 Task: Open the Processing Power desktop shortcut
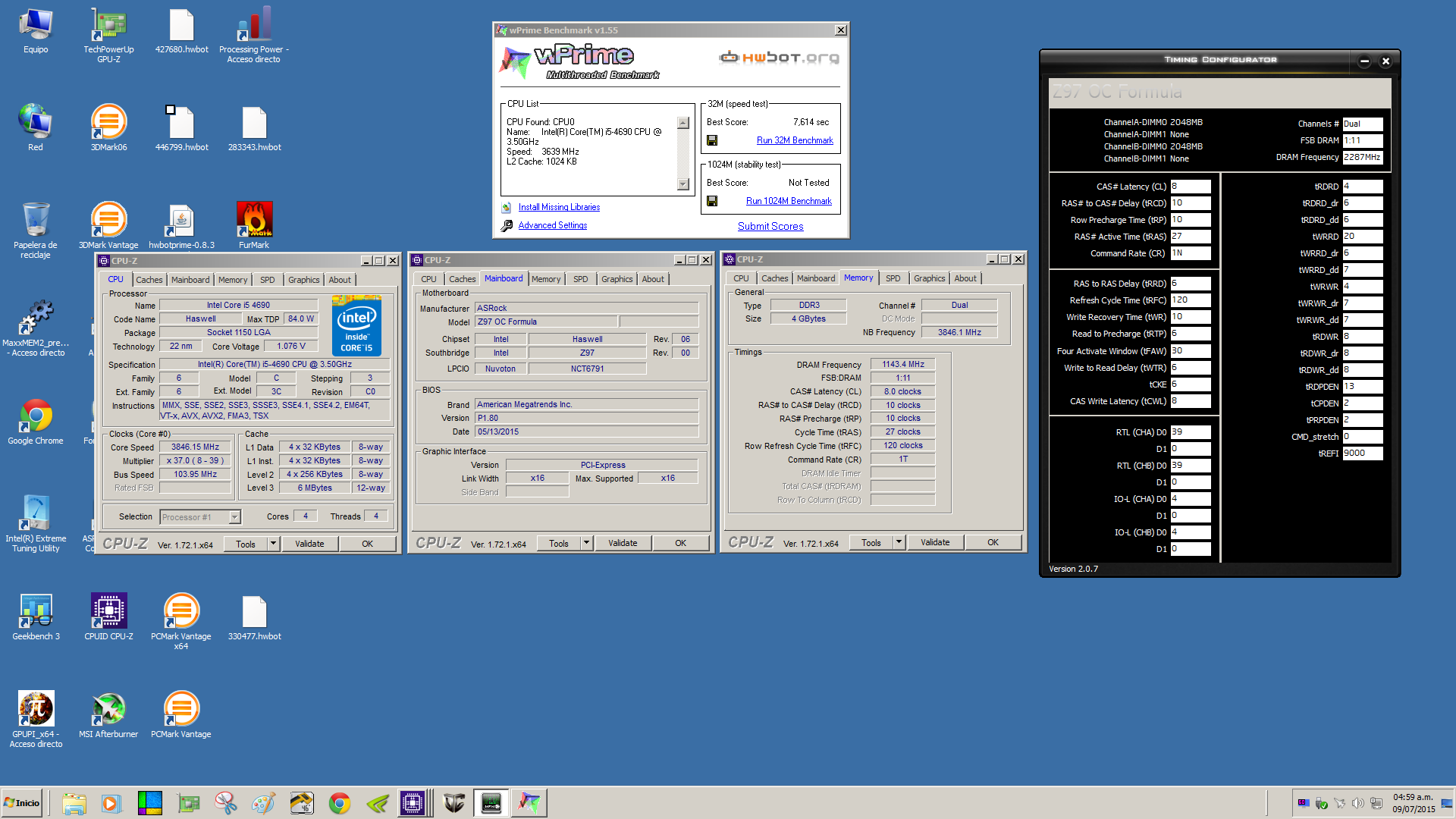(254, 34)
